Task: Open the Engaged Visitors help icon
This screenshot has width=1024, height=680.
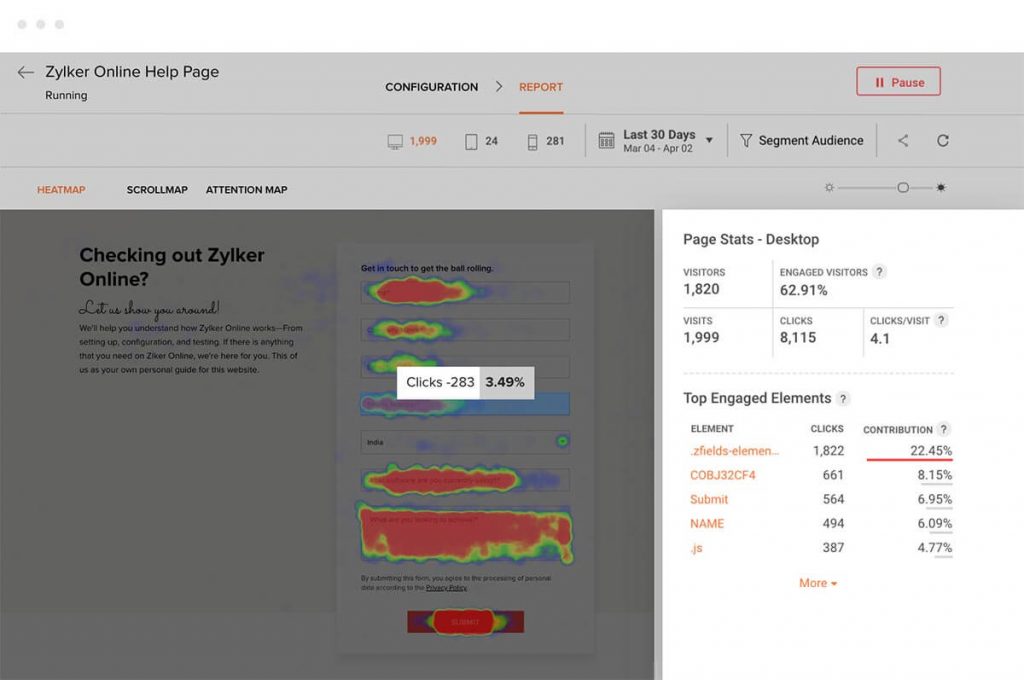Action: pos(879,271)
